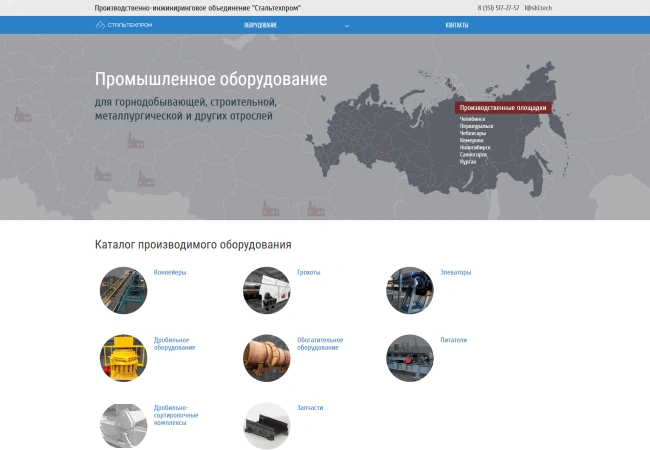Image resolution: width=650 pixels, height=450 pixels.
Task: Click the spare parts Запчасти image
Action: coord(266,425)
